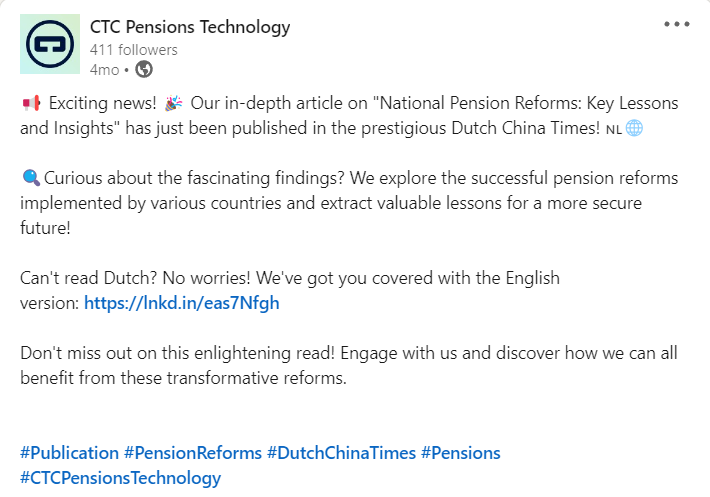The image size is (710, 497).
Task: Click the 4mo post timestamp
Action: 105,70
